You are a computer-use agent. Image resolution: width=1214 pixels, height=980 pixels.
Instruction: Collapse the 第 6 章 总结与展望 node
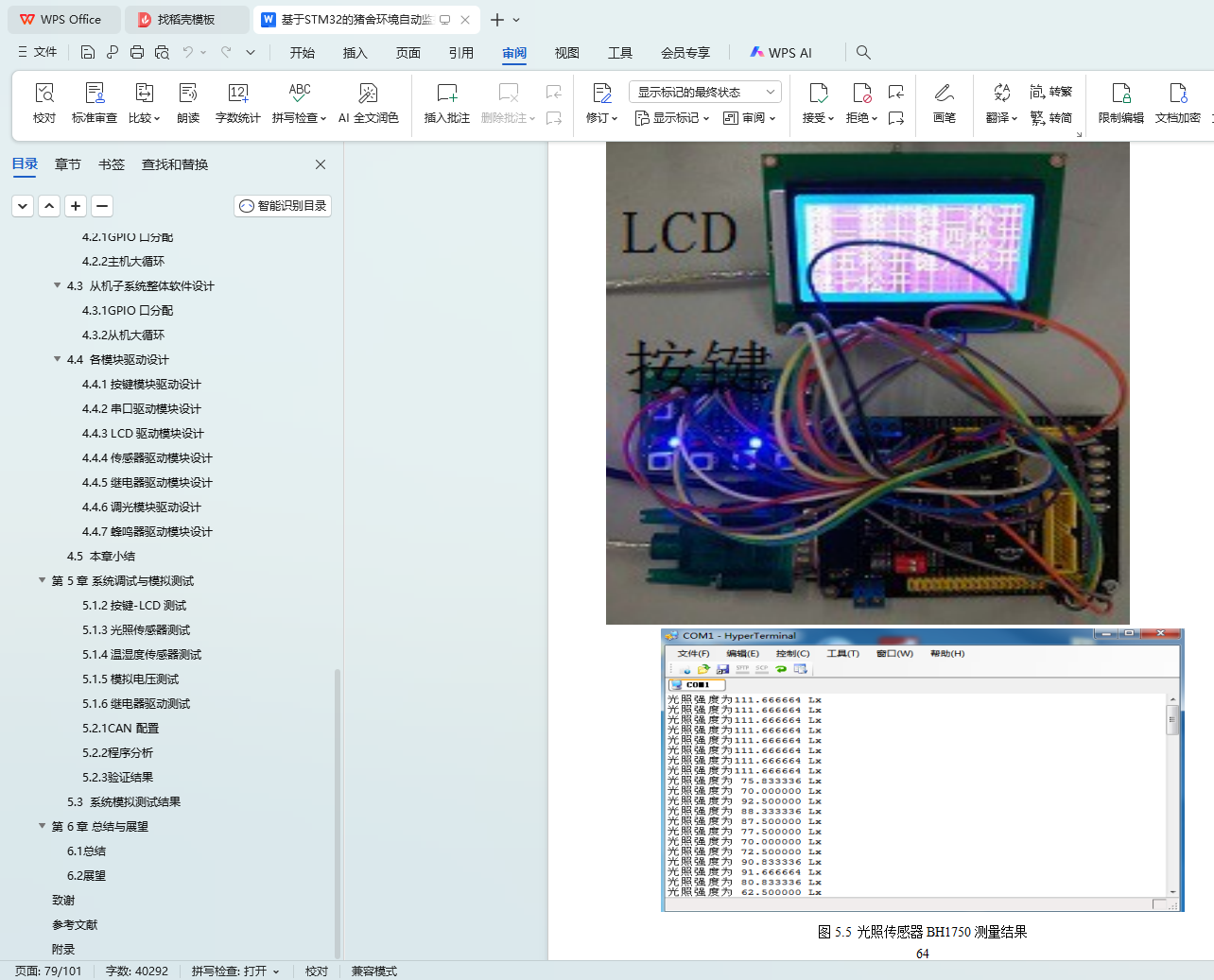tap(43, 826)
